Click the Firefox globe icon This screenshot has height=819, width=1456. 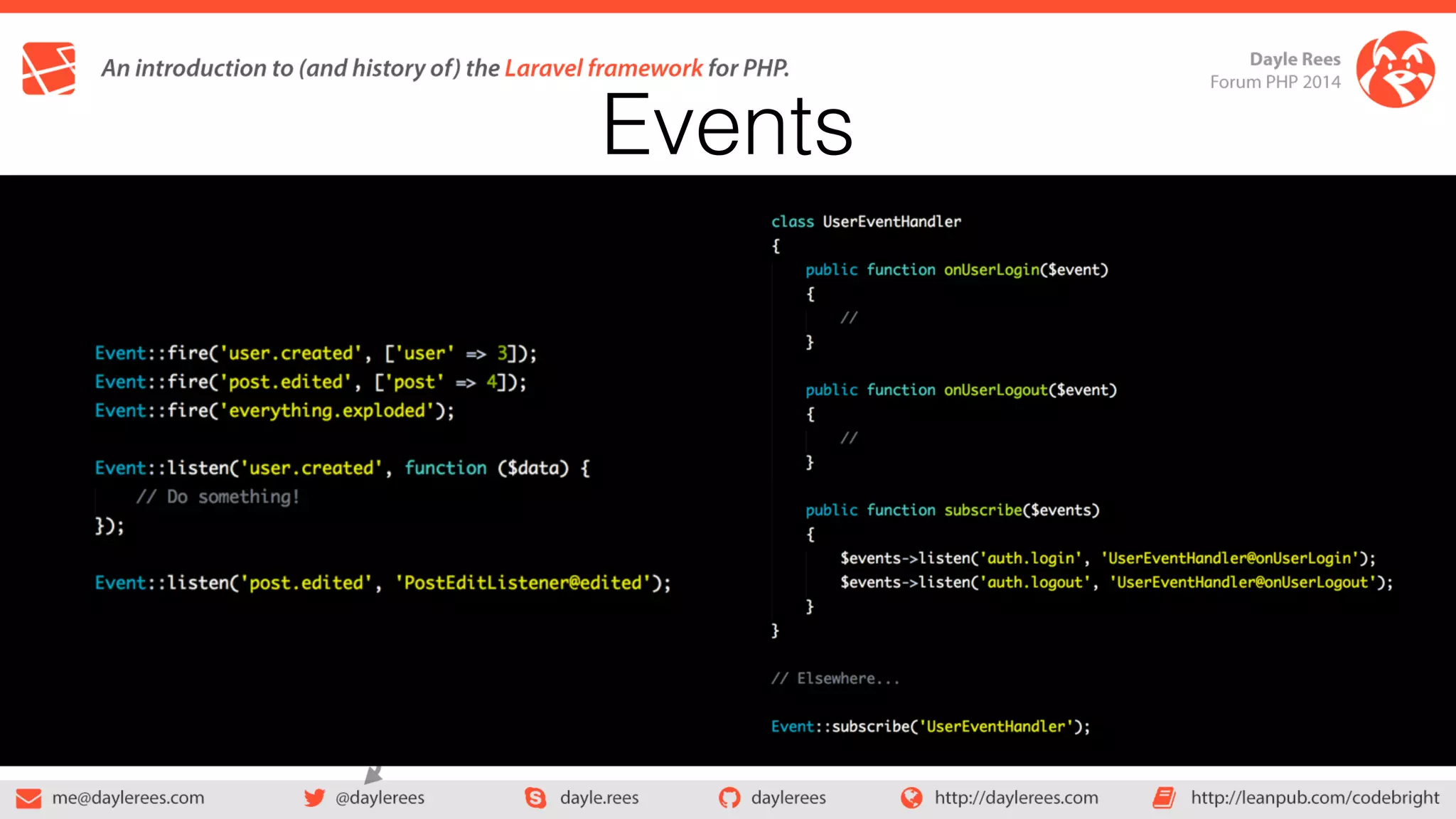(x=911, y=798)
